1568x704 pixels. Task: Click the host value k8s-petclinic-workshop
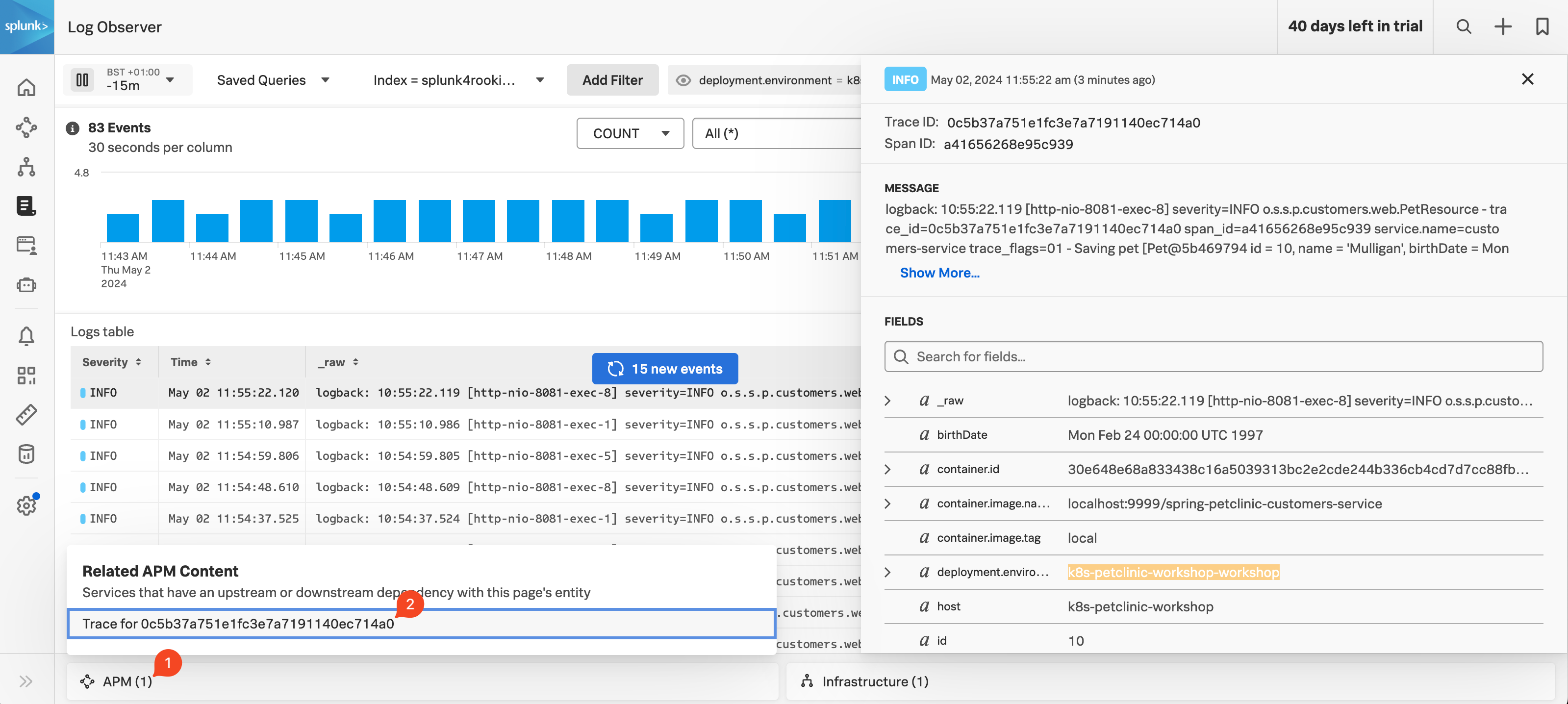coord(1140,606)
